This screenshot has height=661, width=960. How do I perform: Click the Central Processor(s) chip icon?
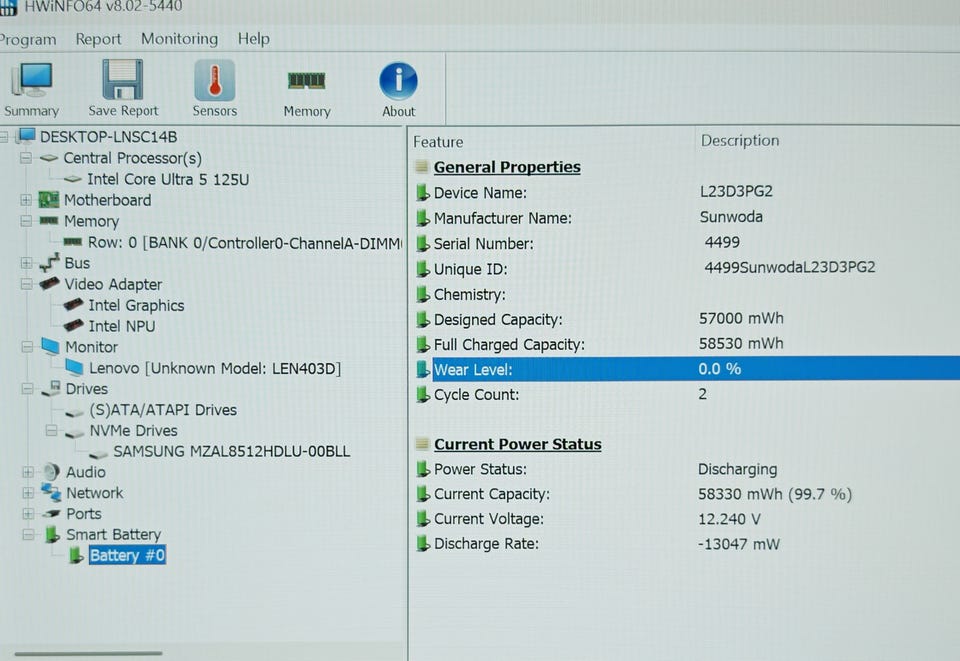[49, 158]
